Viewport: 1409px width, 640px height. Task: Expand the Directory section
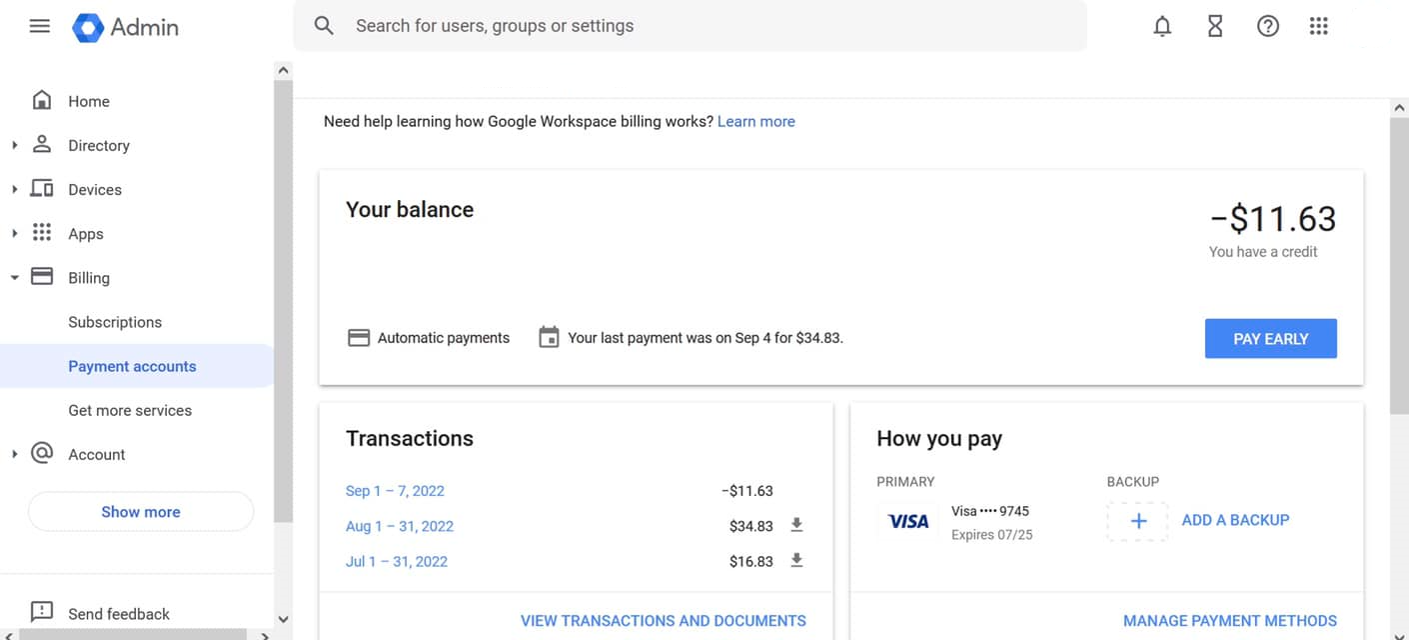point(15,144)
